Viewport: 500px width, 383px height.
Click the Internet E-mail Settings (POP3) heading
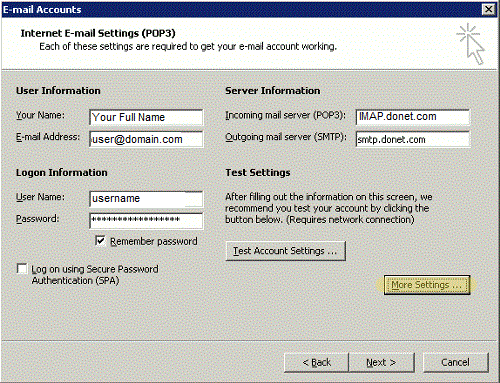point(98,33)
